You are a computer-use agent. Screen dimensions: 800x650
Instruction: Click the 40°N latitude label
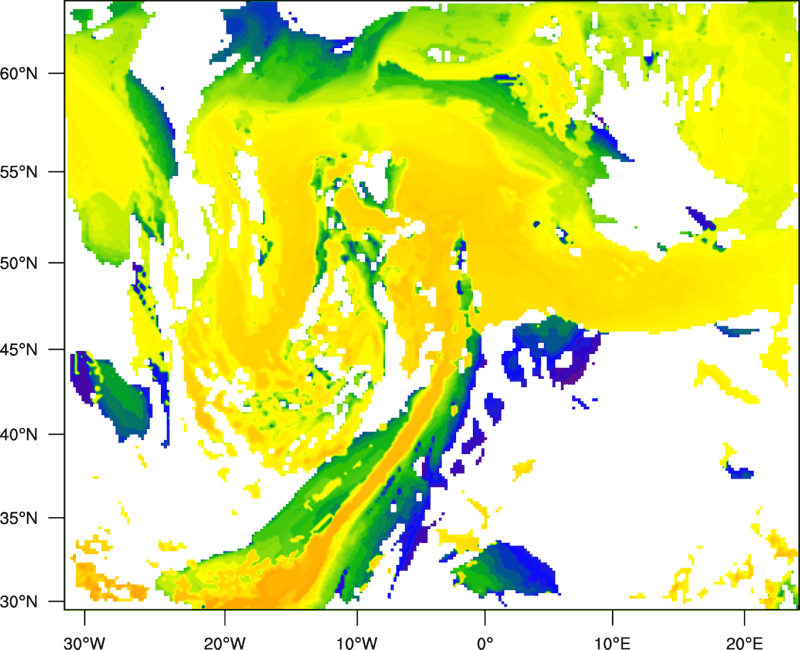(19, 435)
